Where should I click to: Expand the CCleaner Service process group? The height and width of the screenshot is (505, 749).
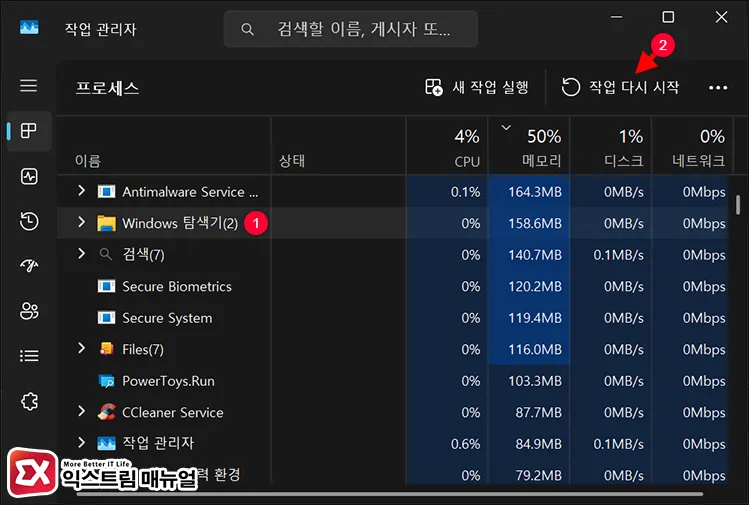coord(81,411)
